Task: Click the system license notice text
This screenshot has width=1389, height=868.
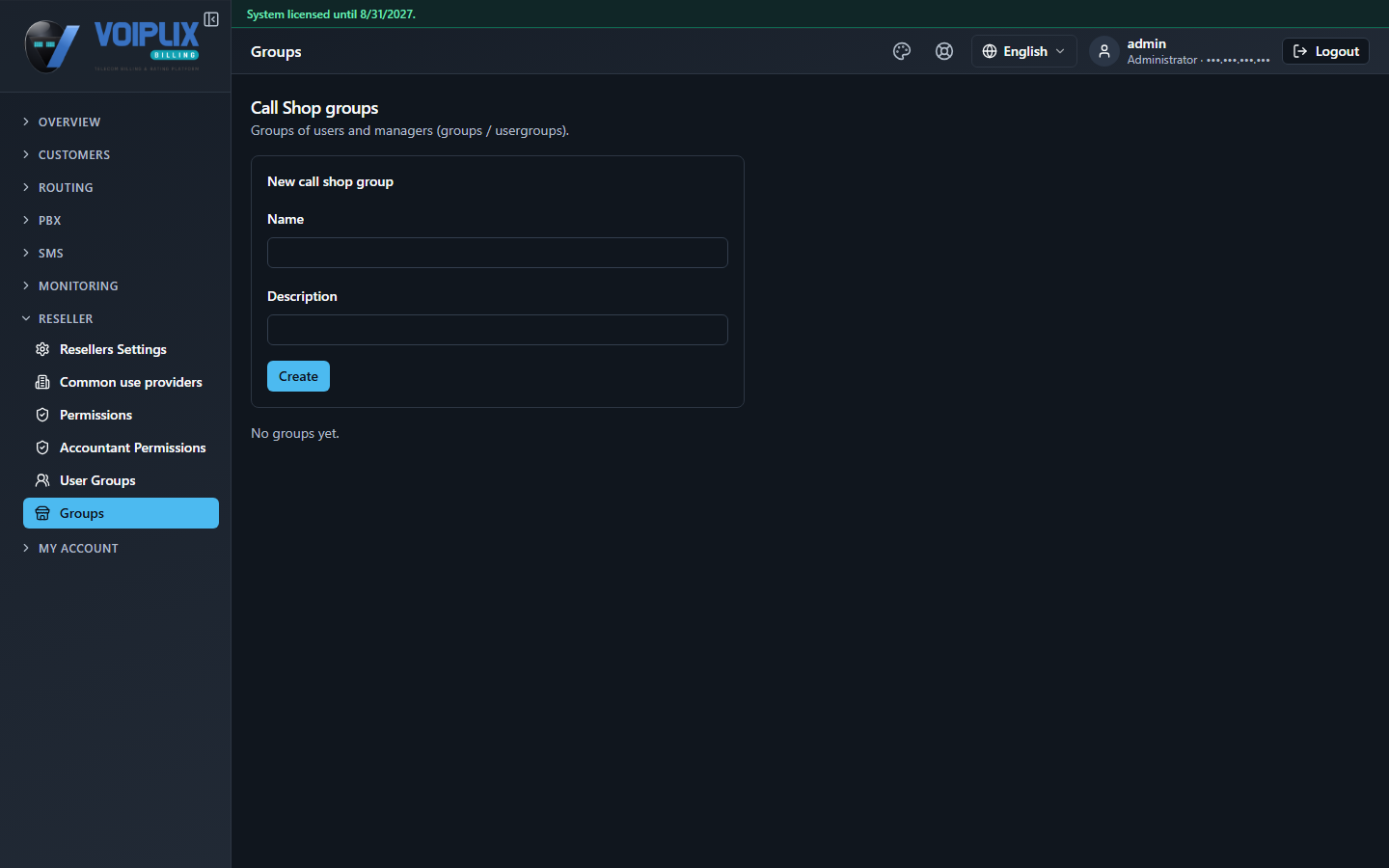Action: pos(331,14)
